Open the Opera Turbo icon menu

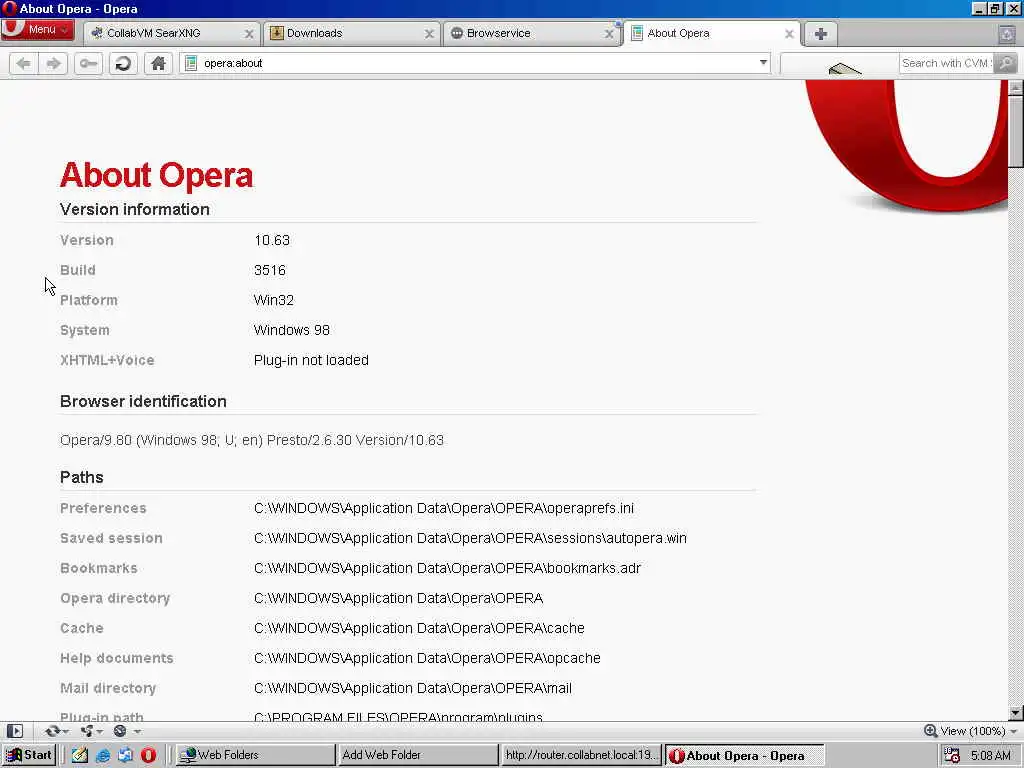126,731
